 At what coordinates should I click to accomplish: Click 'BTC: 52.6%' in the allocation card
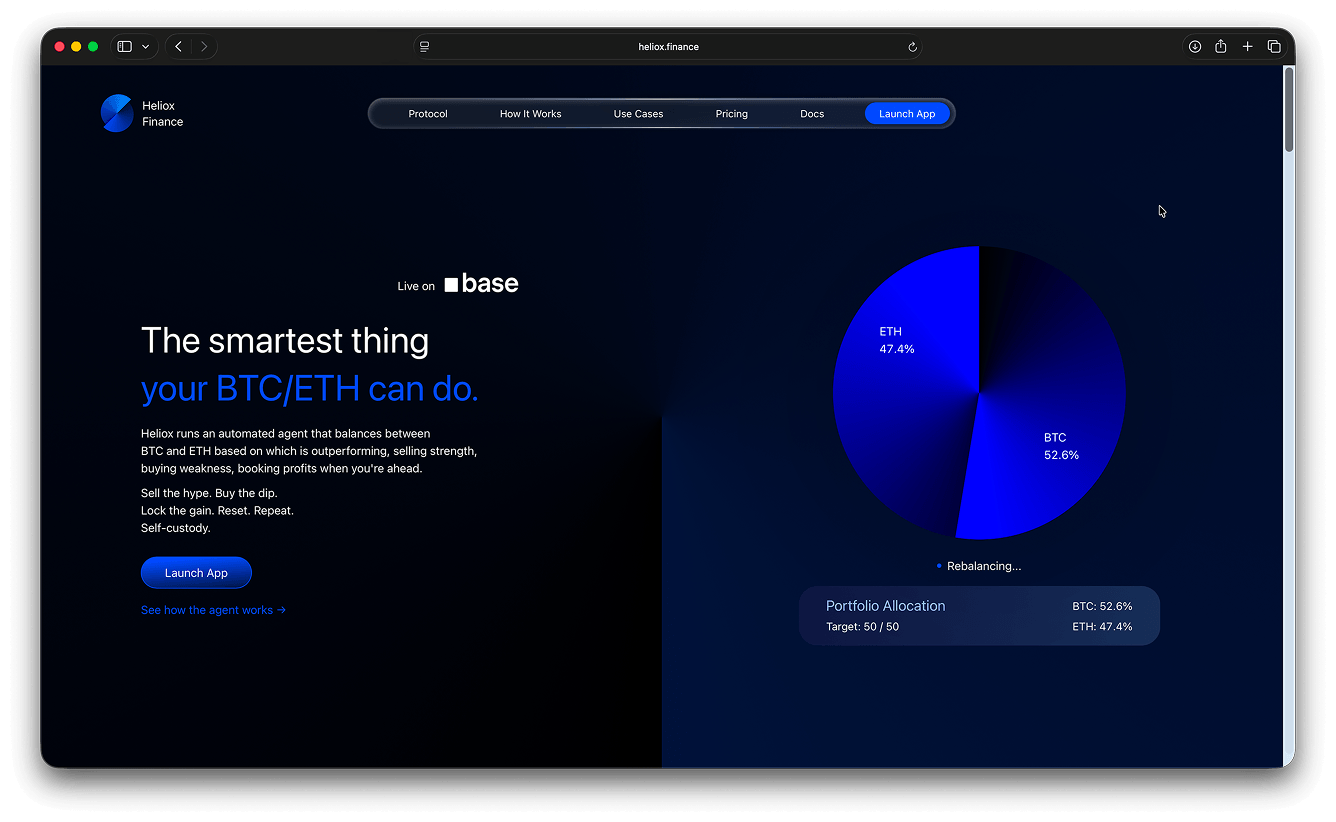(x=1102, y=606)
